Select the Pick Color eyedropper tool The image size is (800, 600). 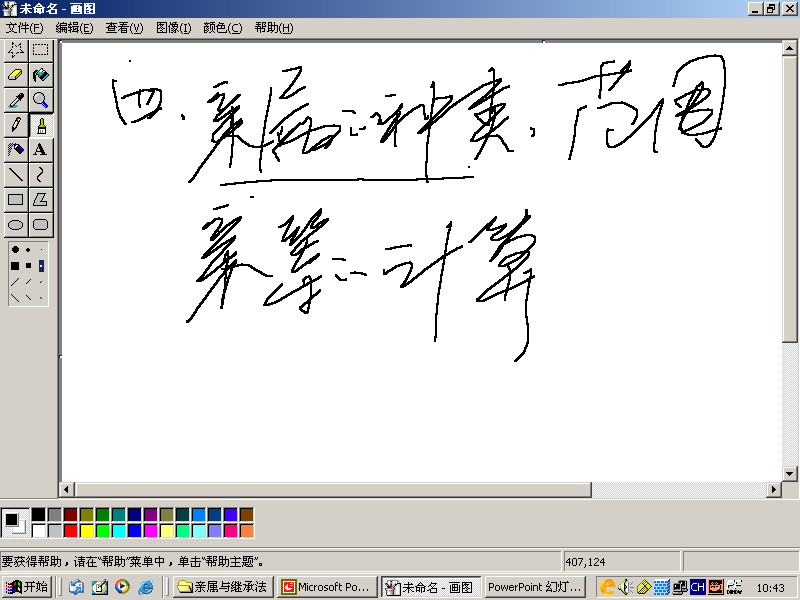click(x=16, y=100)
